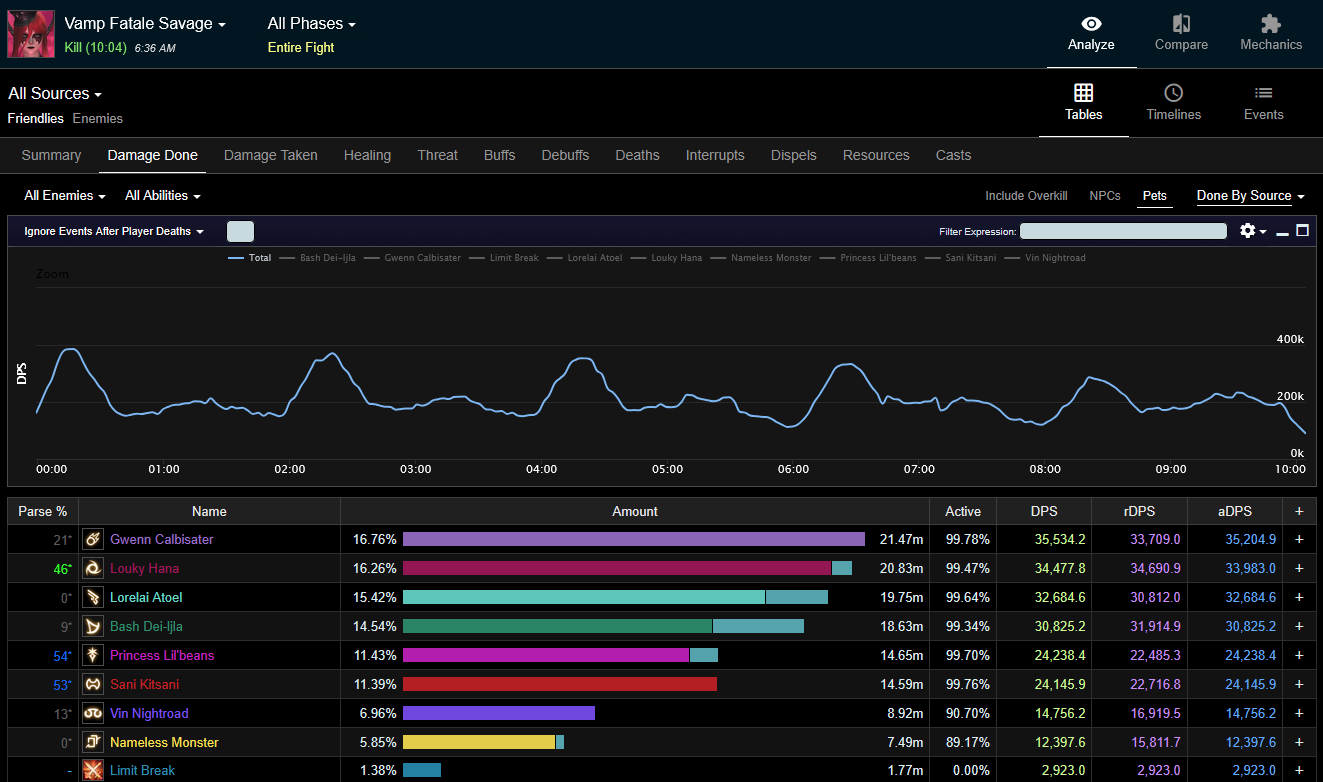Open the Compare view

(x=1181, y=34)
